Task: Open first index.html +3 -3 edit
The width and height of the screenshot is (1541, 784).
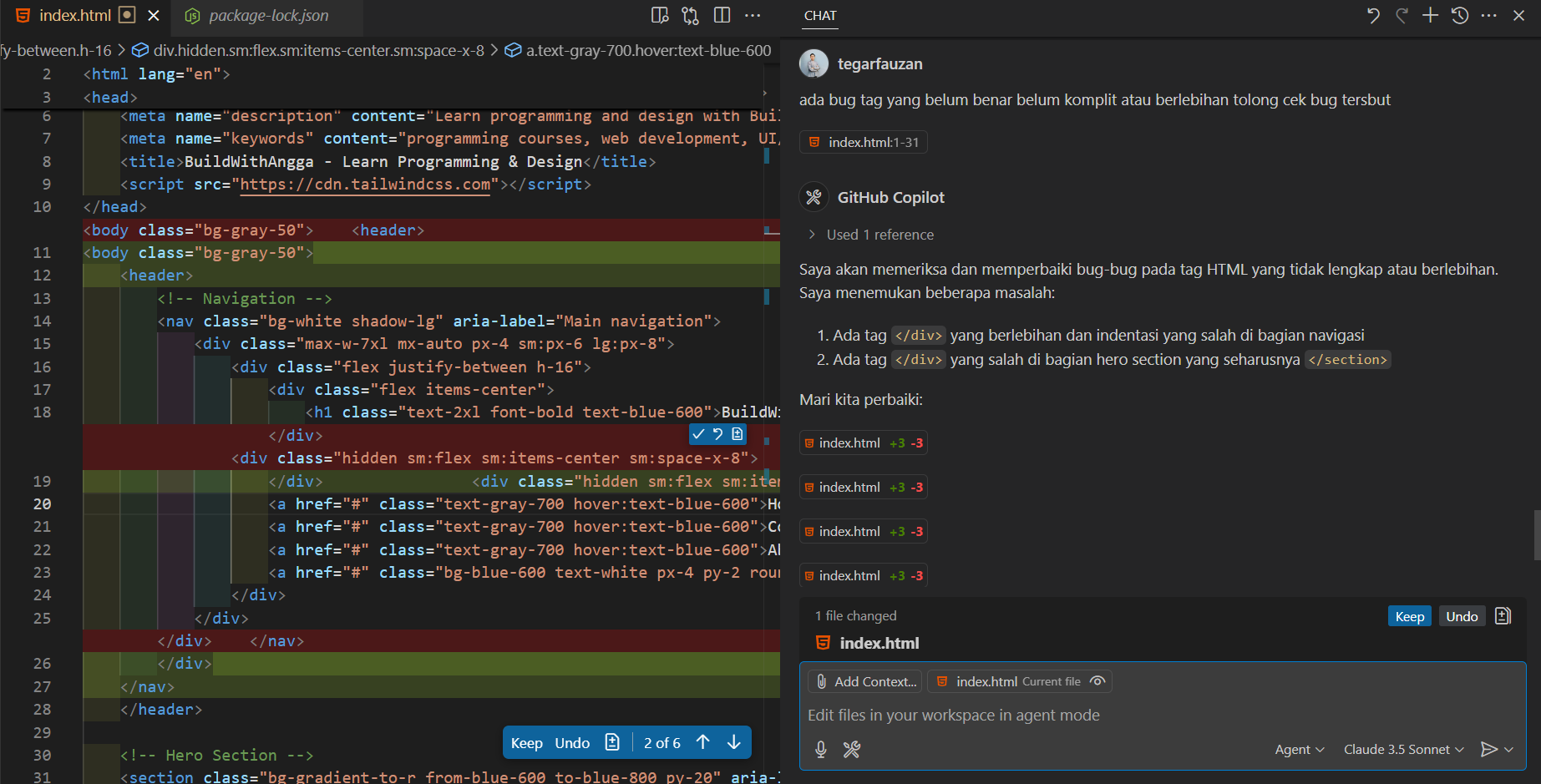Action: [864, 443]
